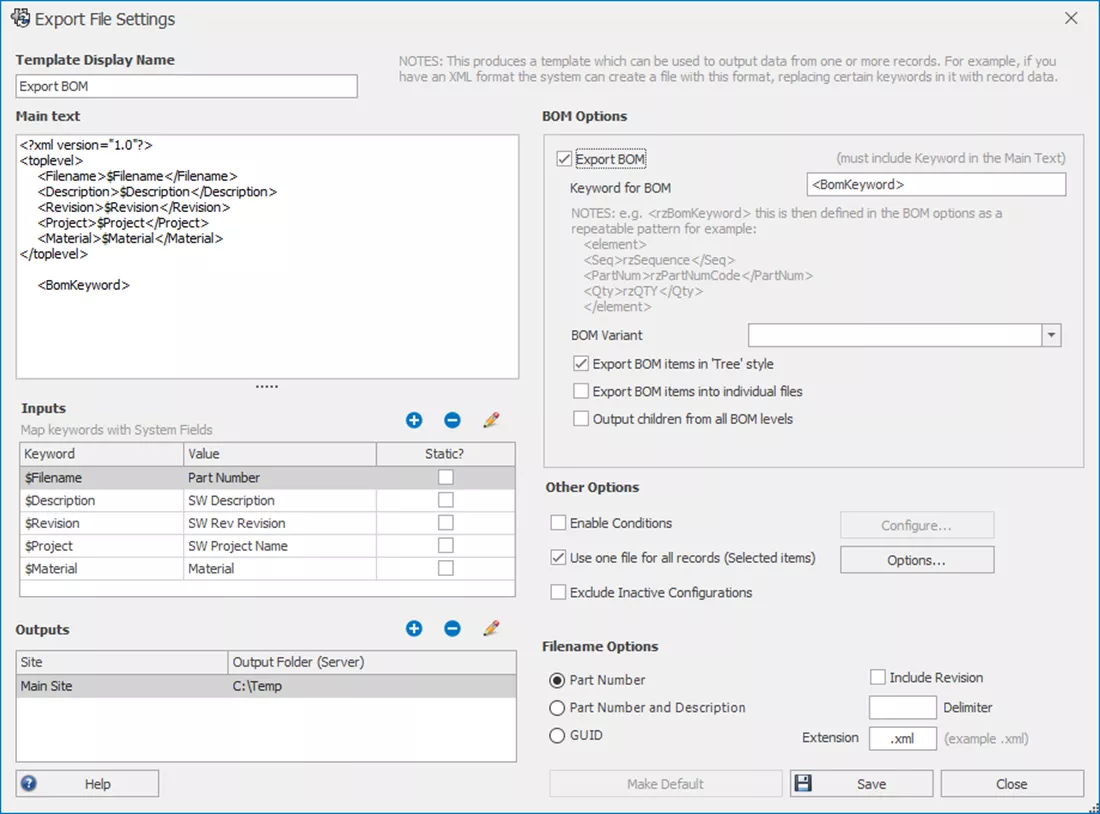This screenshot has height=814, width=1100.
Task: Click the Template Display Name field
Action: point(186,87)
